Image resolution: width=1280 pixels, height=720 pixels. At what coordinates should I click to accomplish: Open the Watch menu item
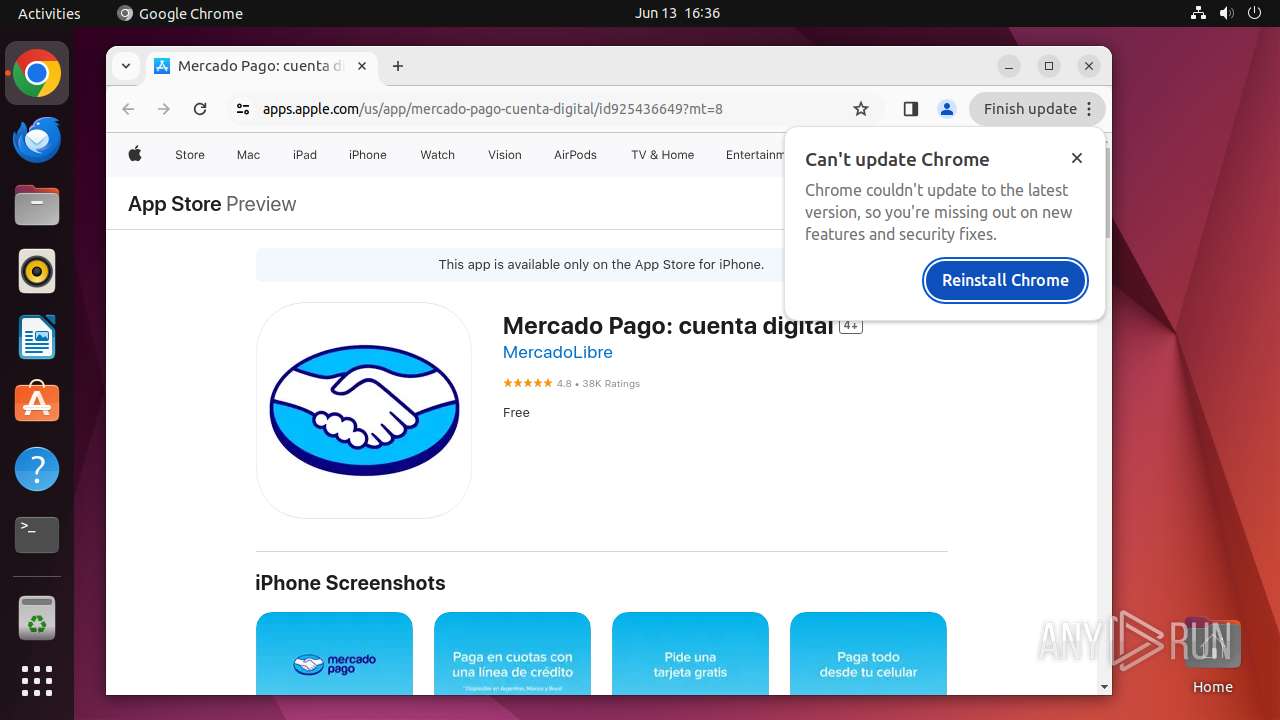(438, 155)
